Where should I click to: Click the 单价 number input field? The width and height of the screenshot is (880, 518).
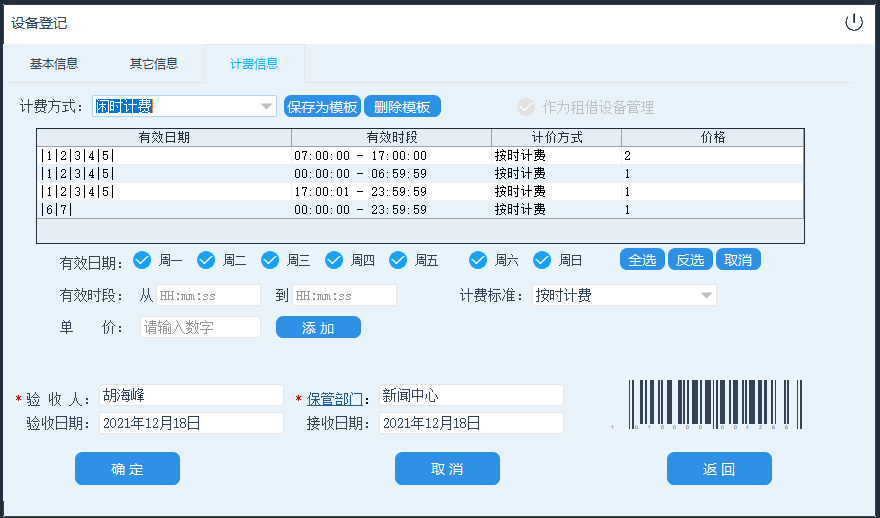pos(200,327)
